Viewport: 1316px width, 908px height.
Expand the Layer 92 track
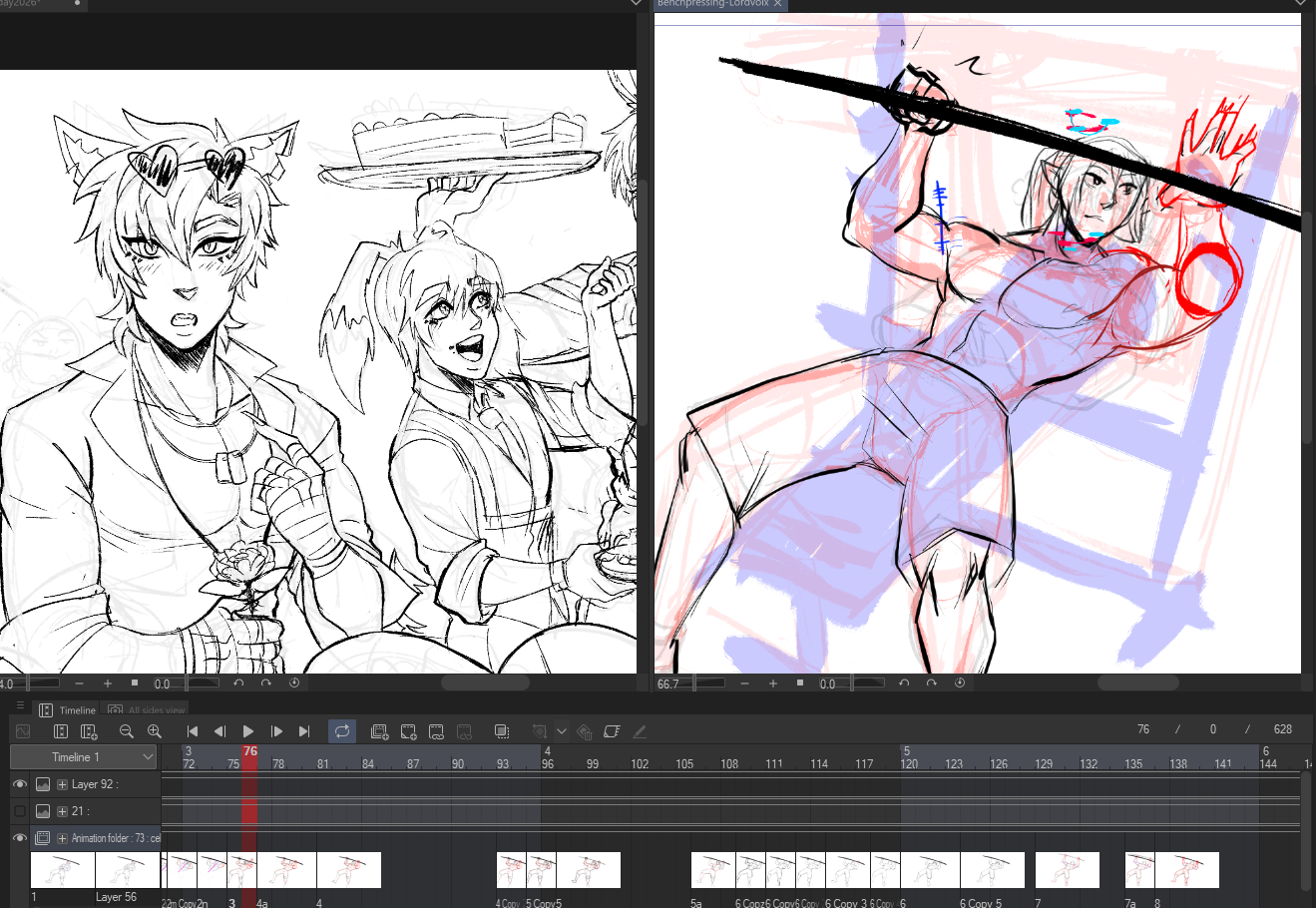pyautogui.click(x=62, y=784)
